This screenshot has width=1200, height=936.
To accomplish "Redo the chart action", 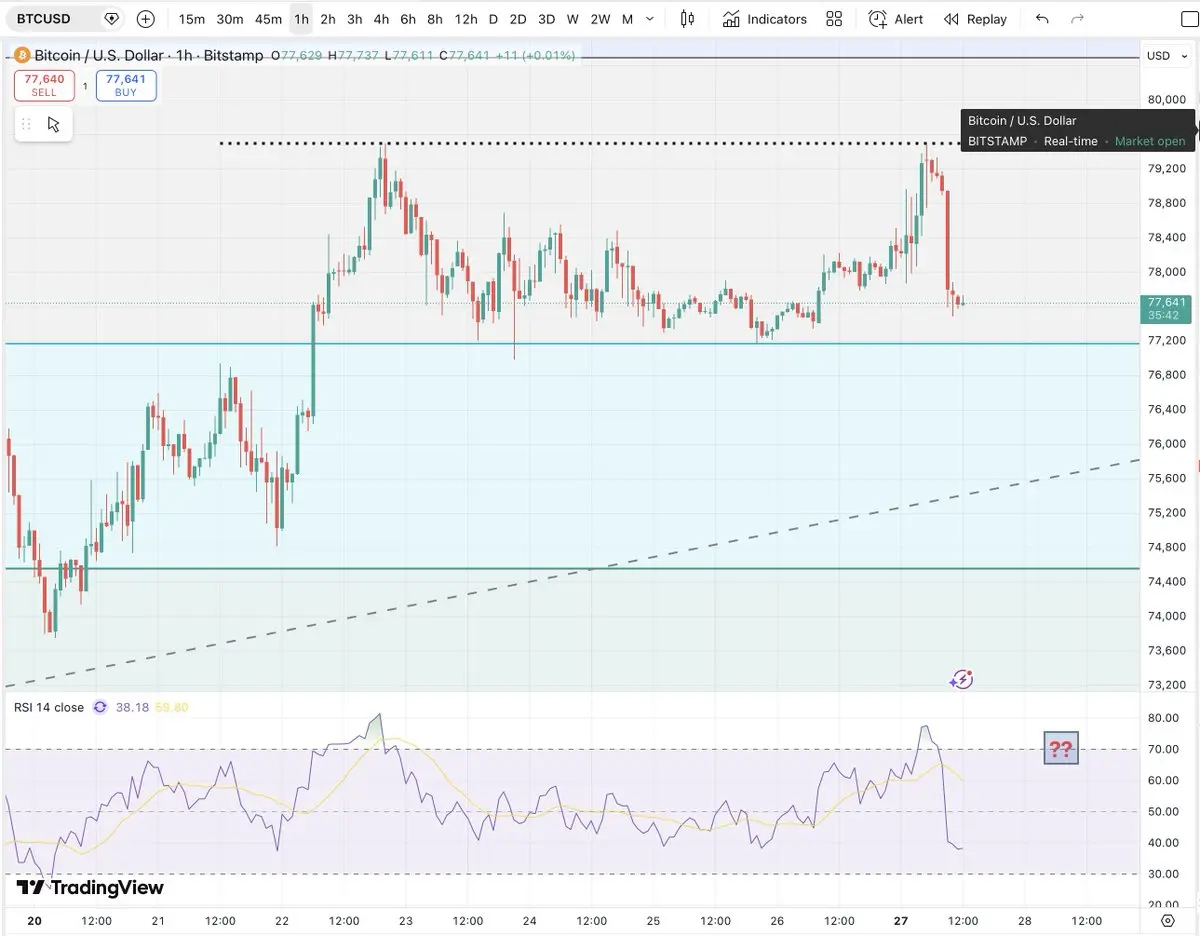I will click(x=1077, y=19).
